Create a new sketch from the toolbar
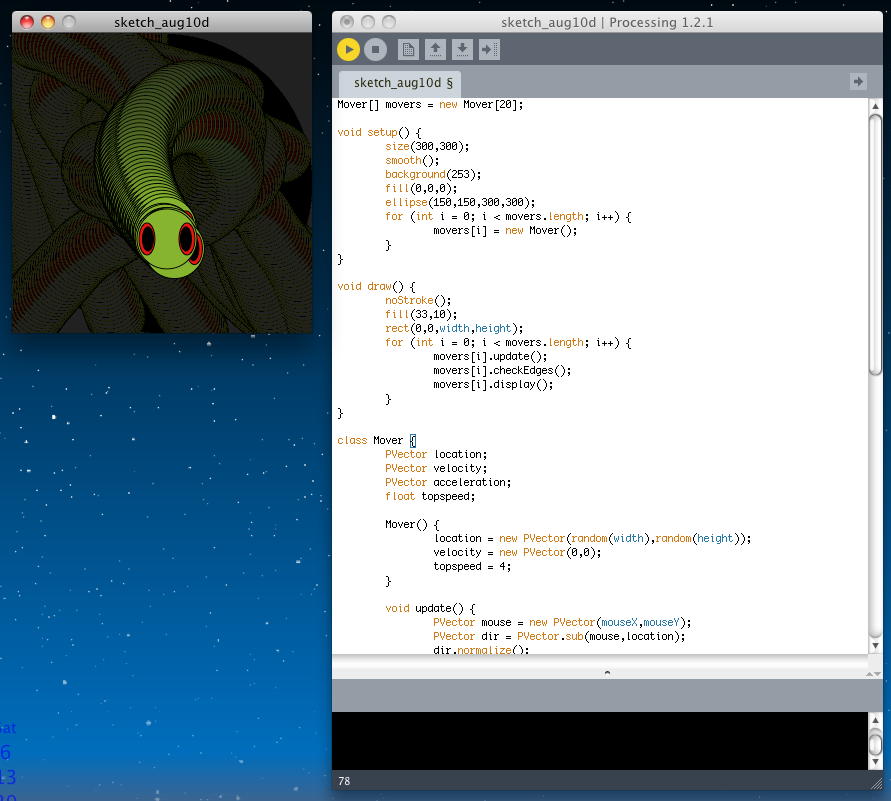Image resolution: width=891 pixels, height=801 pixels. click(408, 49)
